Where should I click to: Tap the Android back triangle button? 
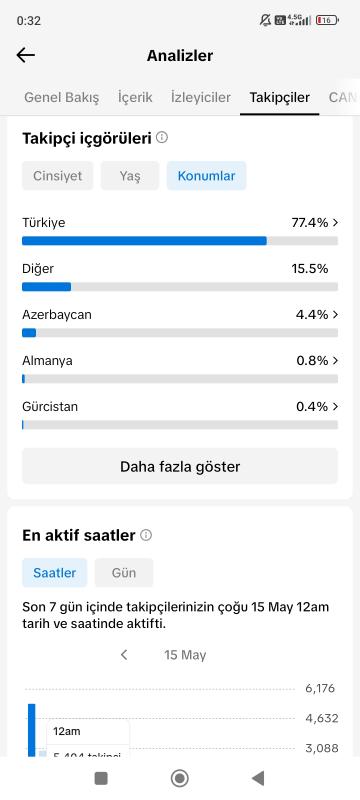(258, 778)
